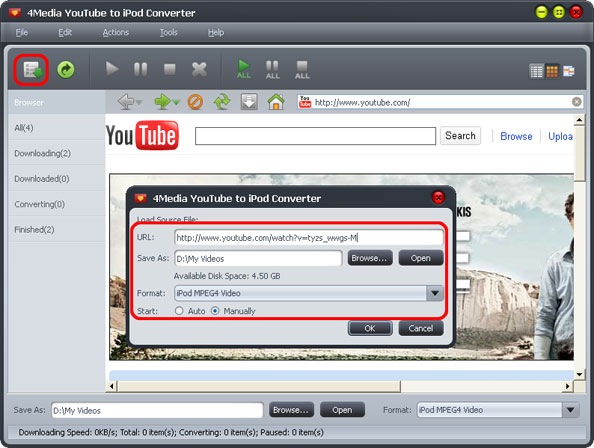
Task: Select the Browser sidebar tab
Action: pyautogui.click(x=56, y=103)
